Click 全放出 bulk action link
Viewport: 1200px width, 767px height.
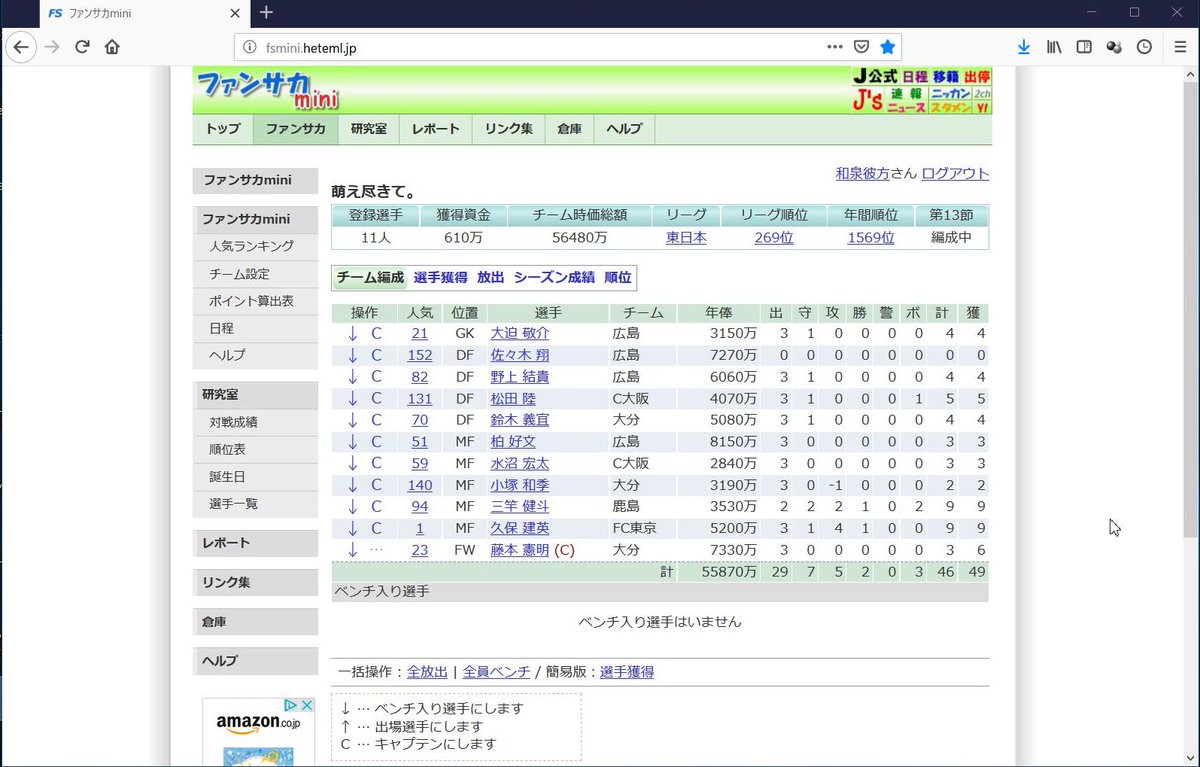coord(427,672)
